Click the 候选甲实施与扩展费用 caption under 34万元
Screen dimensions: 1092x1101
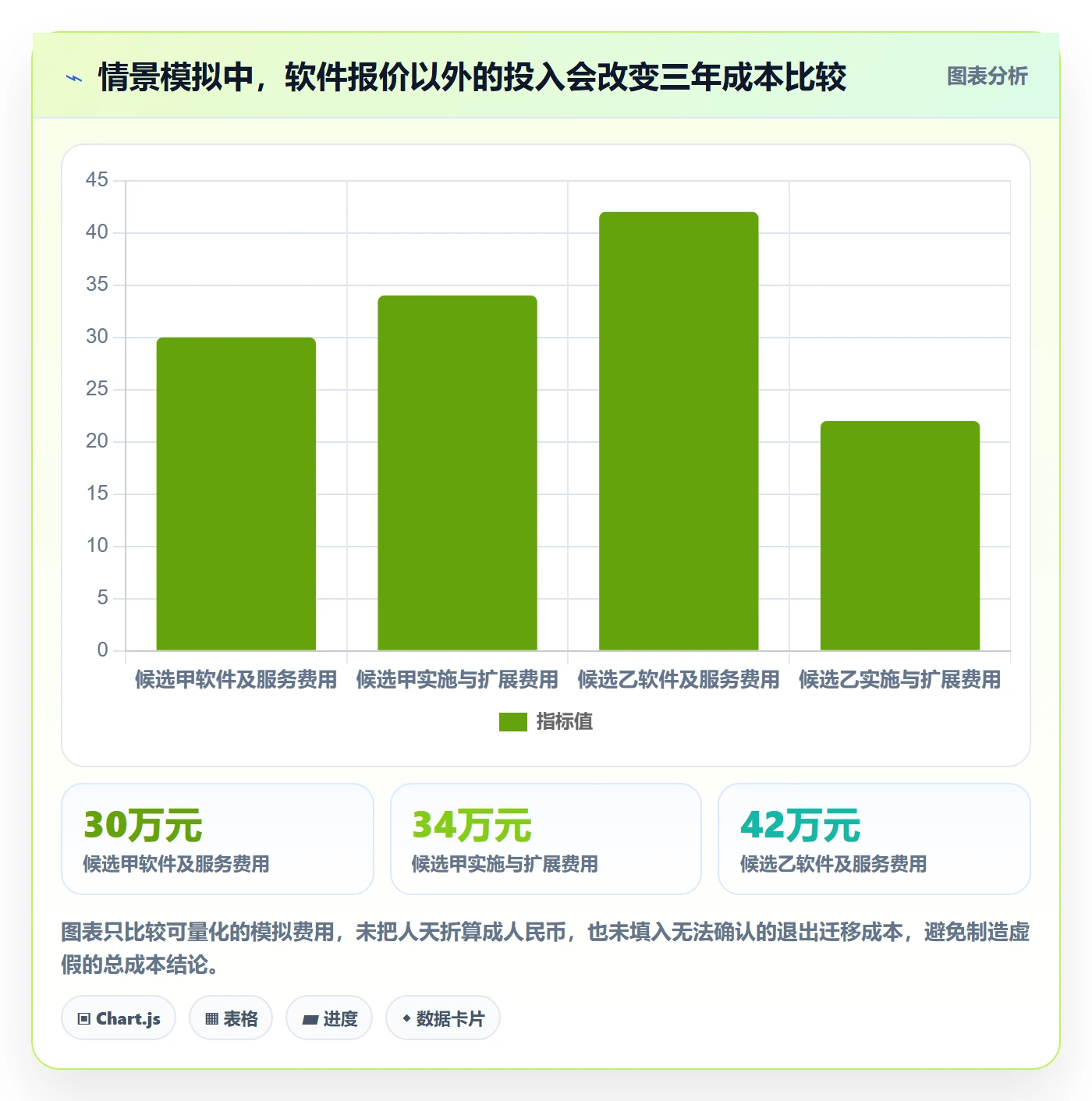pyautogui.click(x=505, y=864)
